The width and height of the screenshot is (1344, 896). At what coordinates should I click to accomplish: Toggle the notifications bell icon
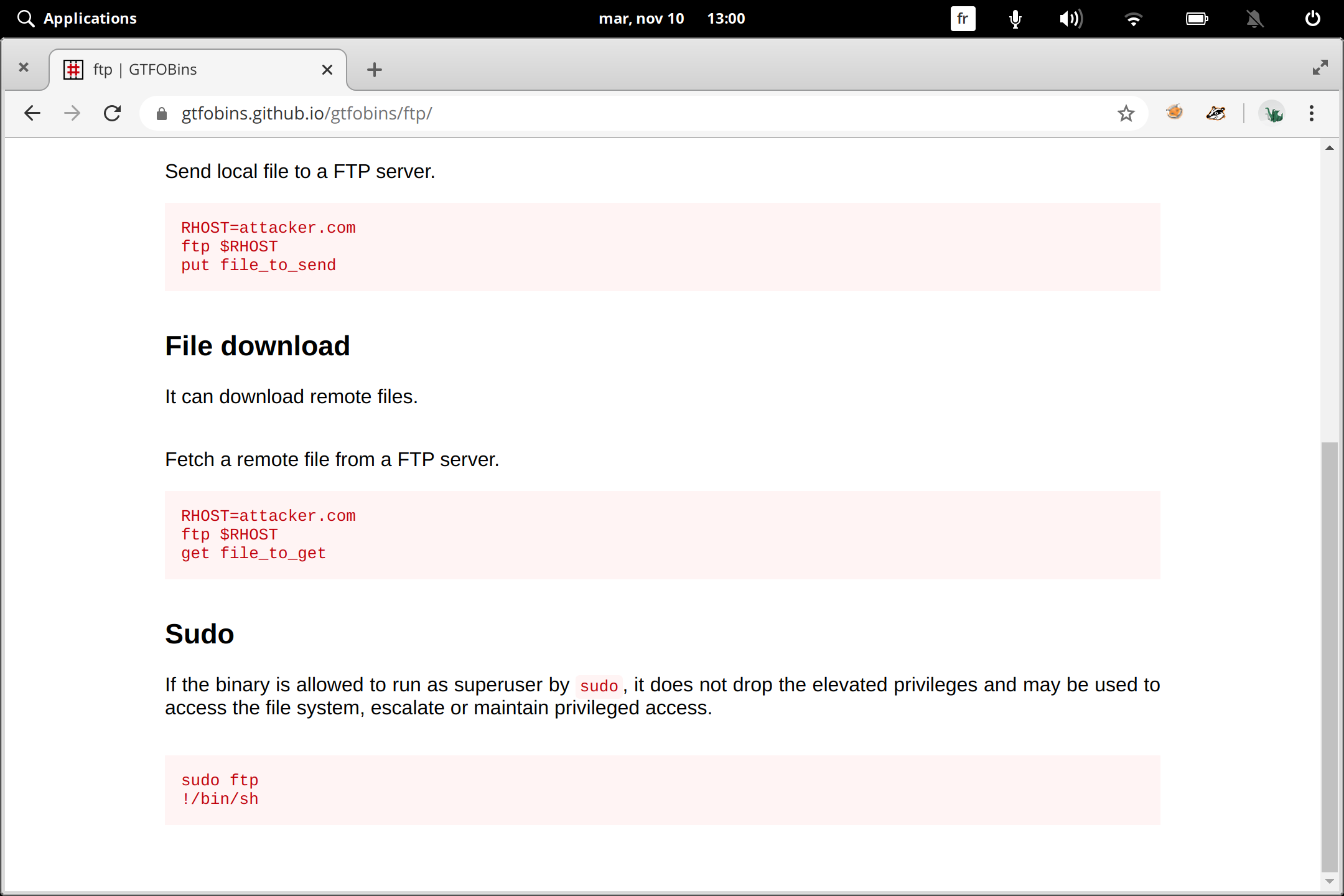click(1254, 19)
